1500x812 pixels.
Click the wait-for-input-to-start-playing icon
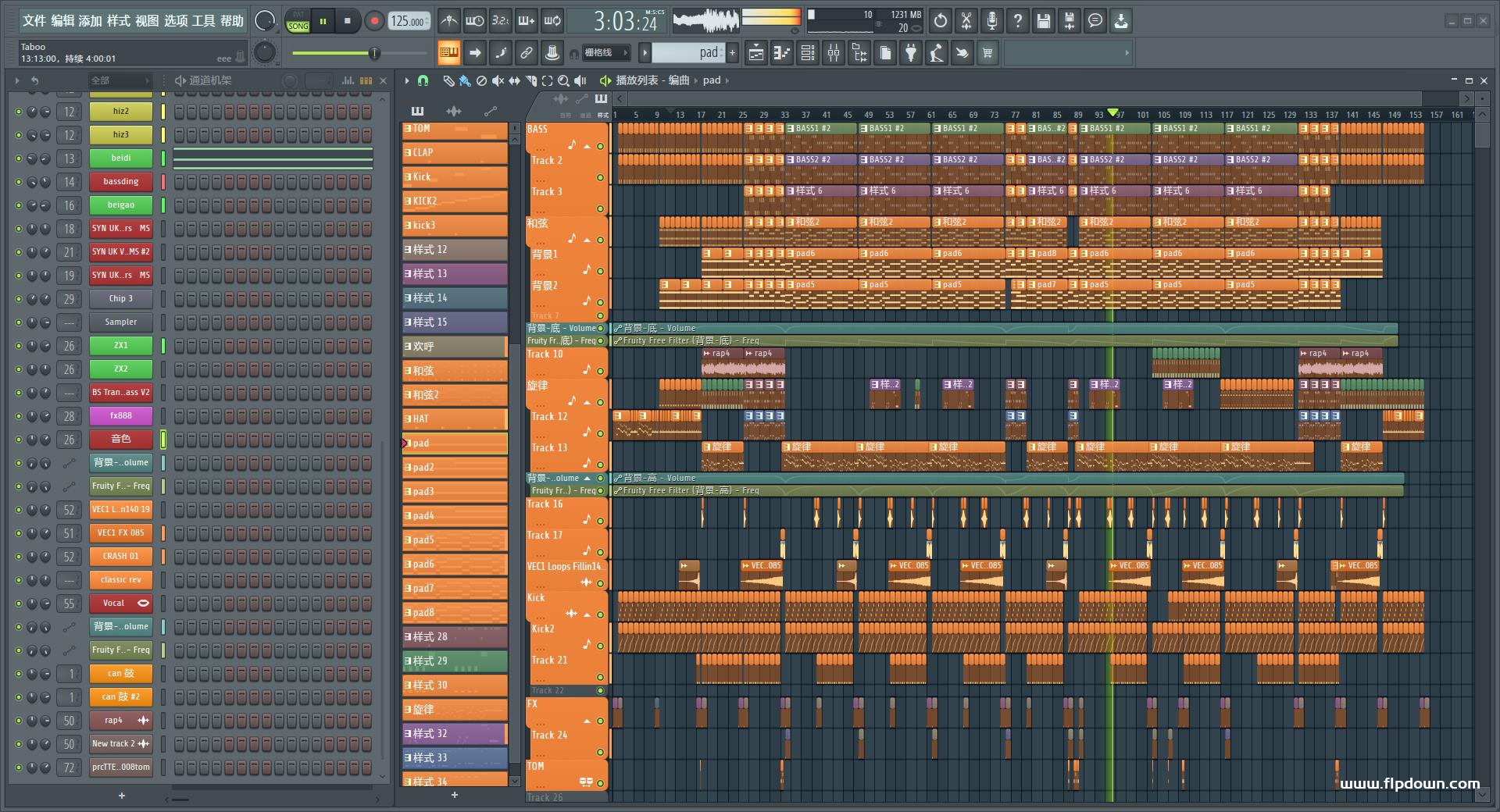coord(474,21)
